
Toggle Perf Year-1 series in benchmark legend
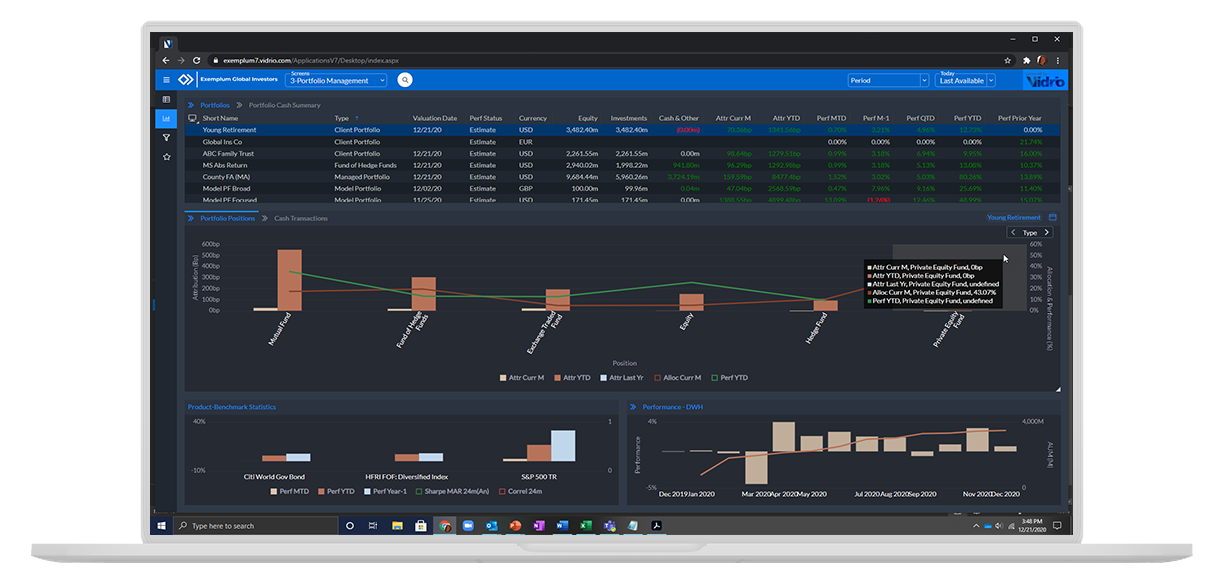pyautogui.click(x=386, y=491)
